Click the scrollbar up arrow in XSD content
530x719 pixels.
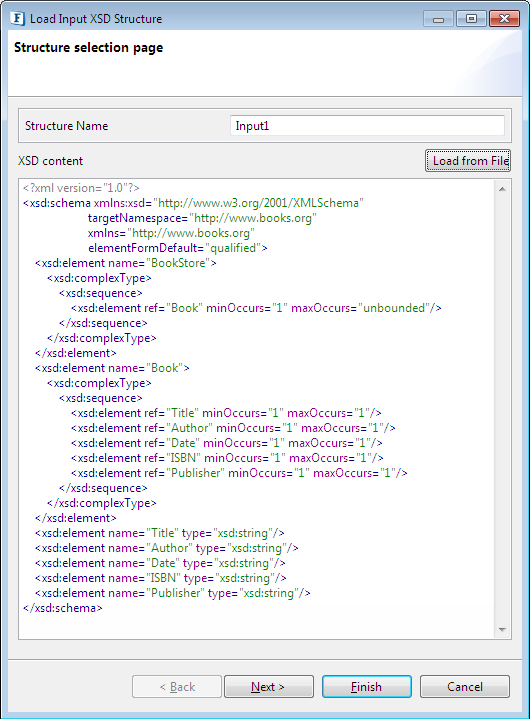point(502,189)
